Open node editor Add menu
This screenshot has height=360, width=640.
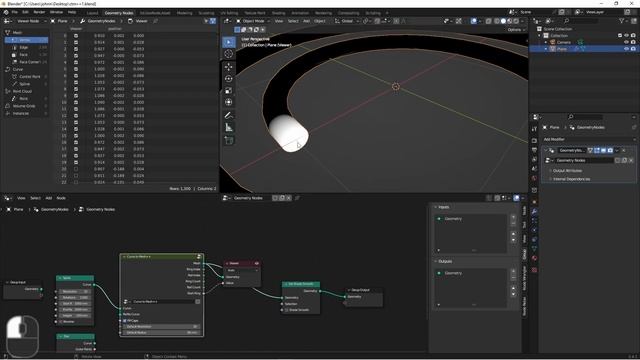(49, 198)
